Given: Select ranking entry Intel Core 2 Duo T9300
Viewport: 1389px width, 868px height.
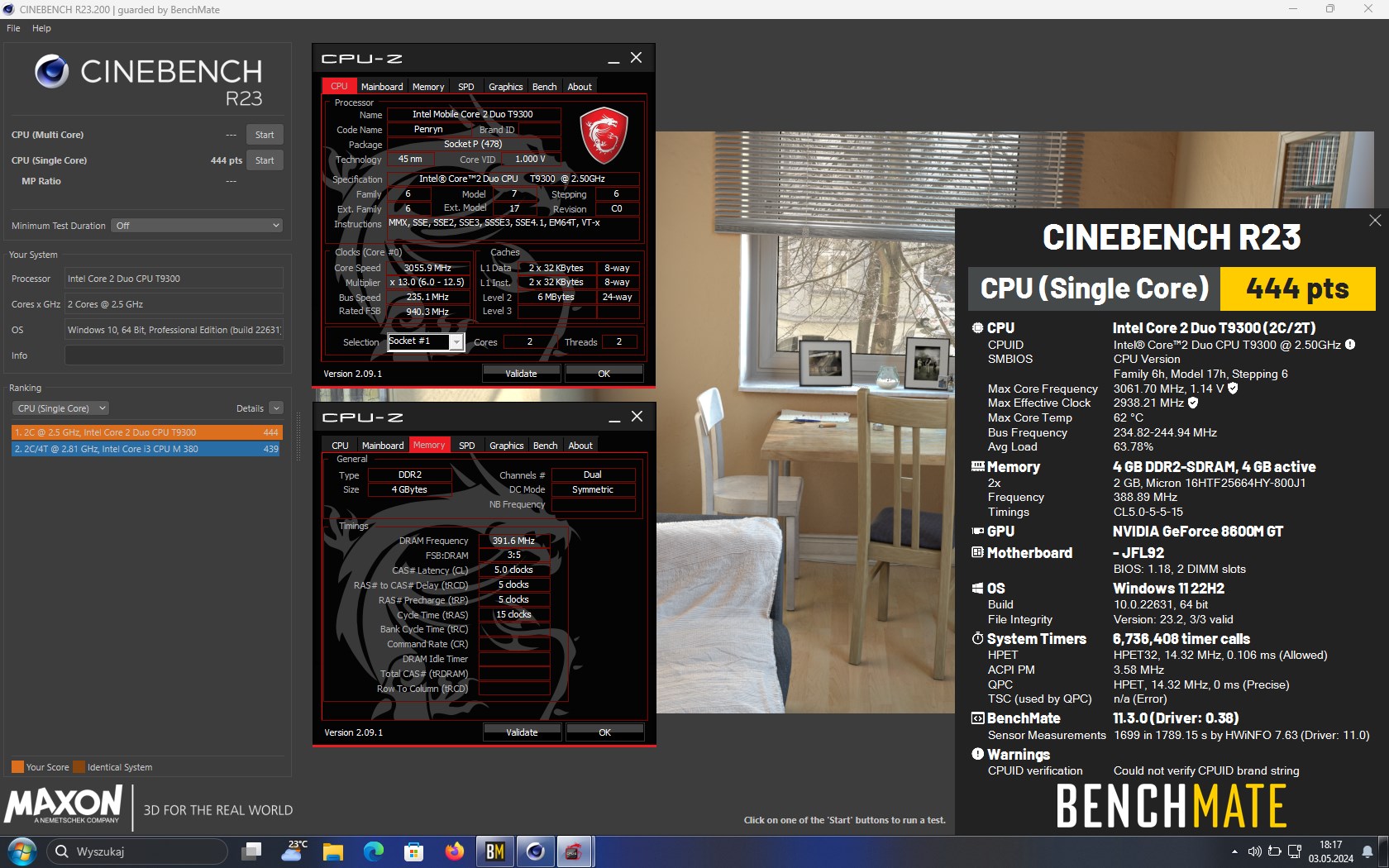Looking at the screenshot, I should click(147, 432).
